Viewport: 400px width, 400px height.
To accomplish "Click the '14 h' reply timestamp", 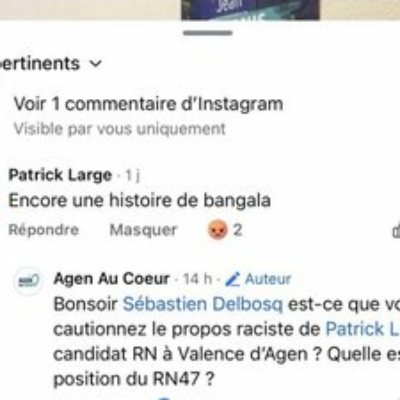I will point(198,279).
